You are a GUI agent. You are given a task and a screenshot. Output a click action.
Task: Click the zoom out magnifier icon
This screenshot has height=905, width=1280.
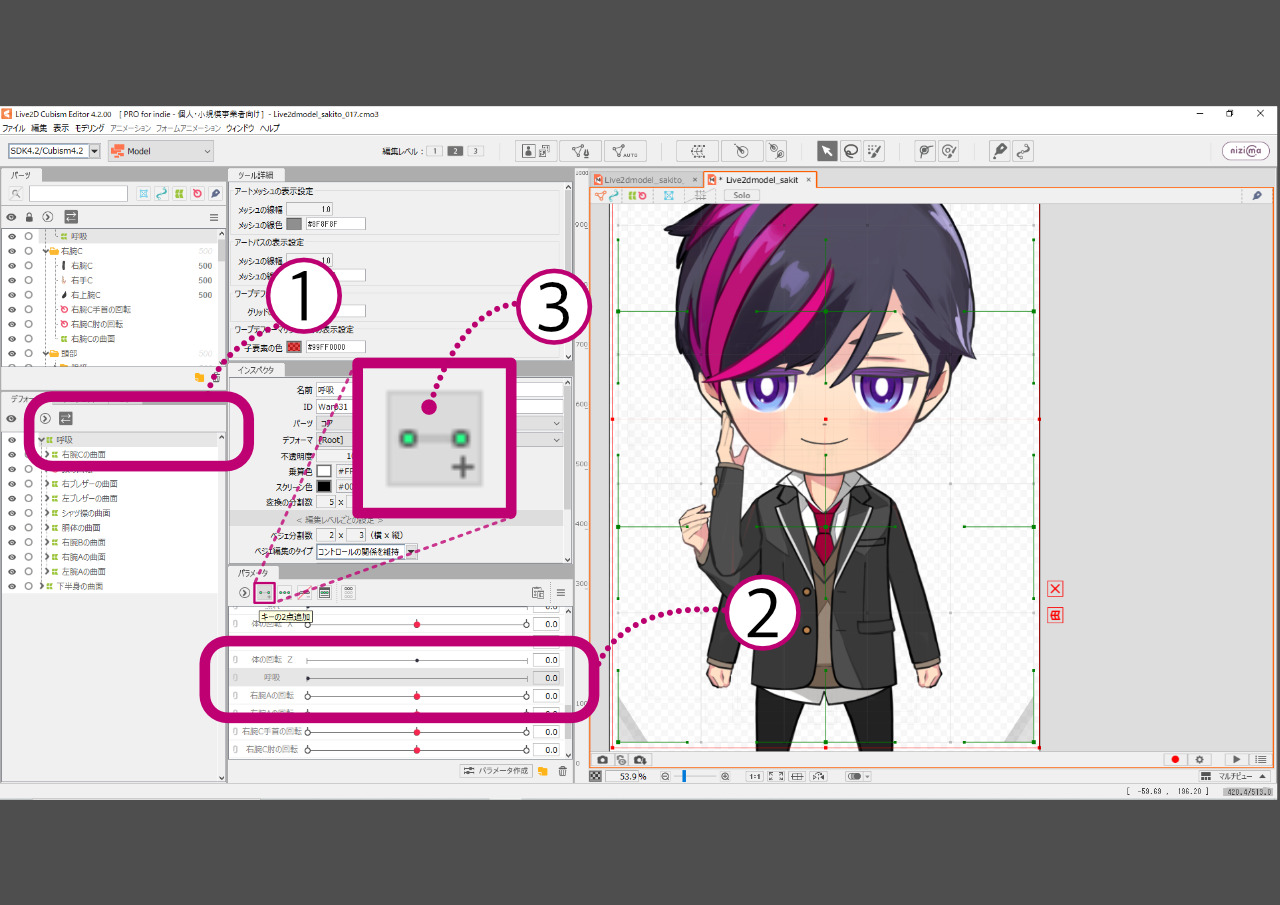665,776
